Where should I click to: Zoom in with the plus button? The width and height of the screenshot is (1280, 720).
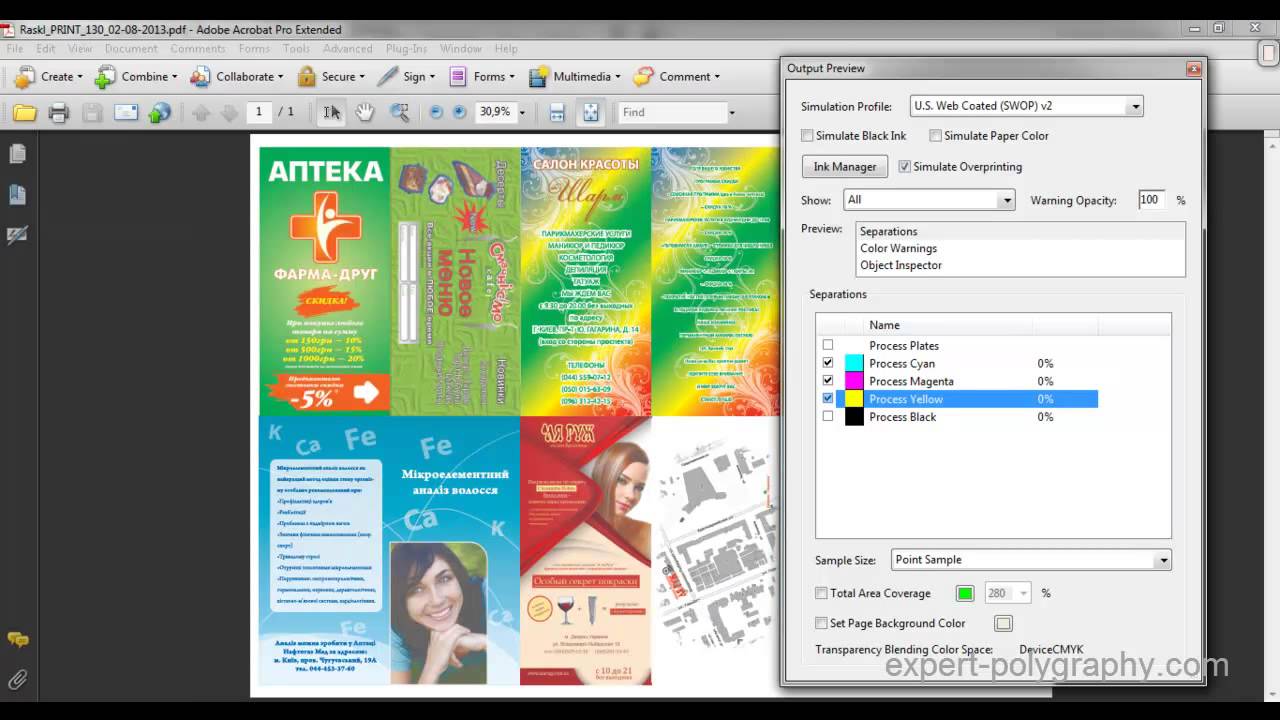(459, 112)
